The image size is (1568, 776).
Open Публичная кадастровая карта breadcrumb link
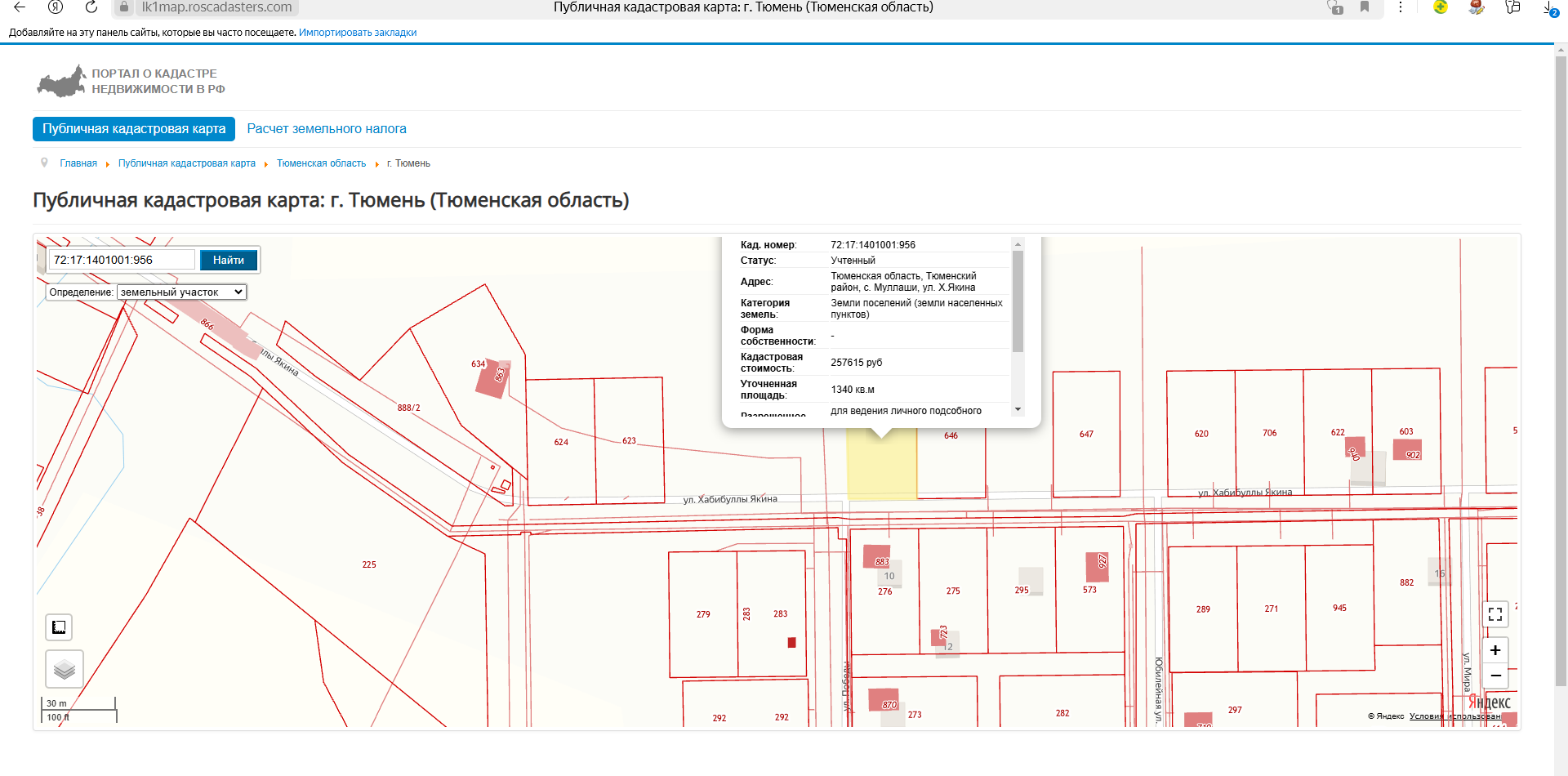tap(187, 163)
